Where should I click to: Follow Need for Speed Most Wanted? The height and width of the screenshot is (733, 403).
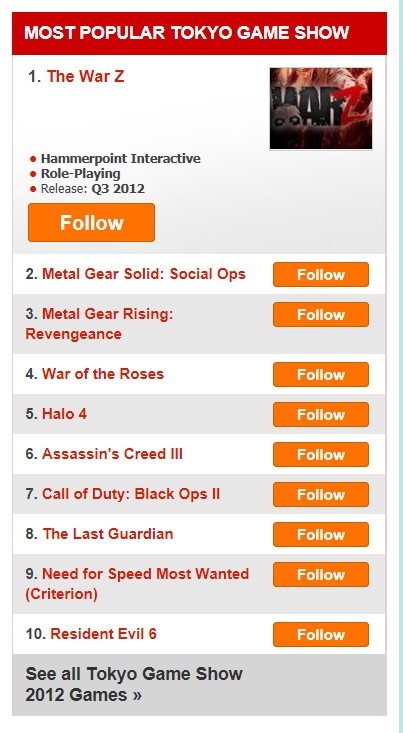pos(321,575)
